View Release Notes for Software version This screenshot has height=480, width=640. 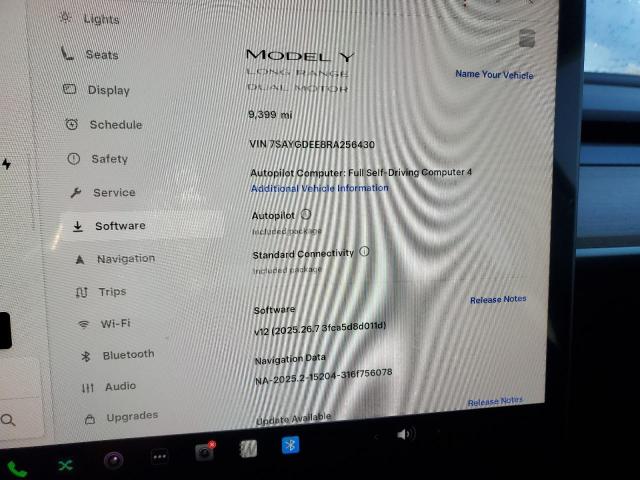498,299
